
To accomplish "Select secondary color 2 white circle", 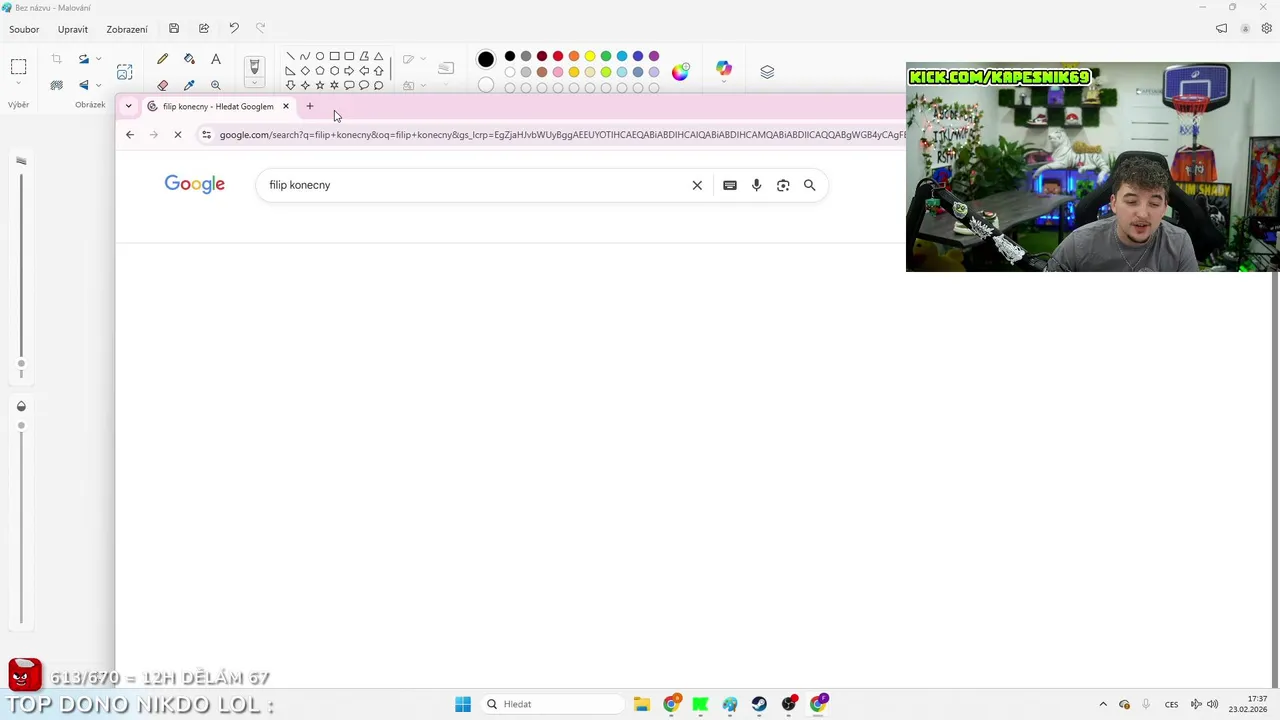I will pyautogui.click(x=486, y=85).
